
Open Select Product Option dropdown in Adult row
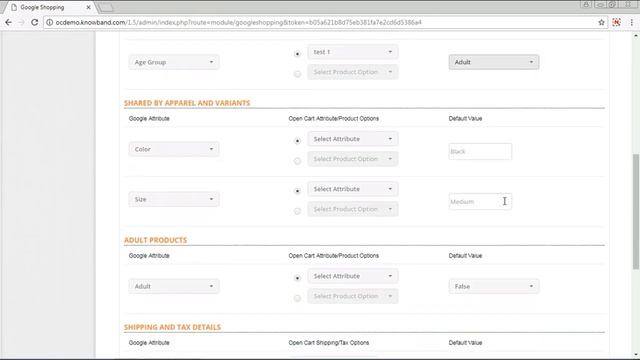(353, 296)
